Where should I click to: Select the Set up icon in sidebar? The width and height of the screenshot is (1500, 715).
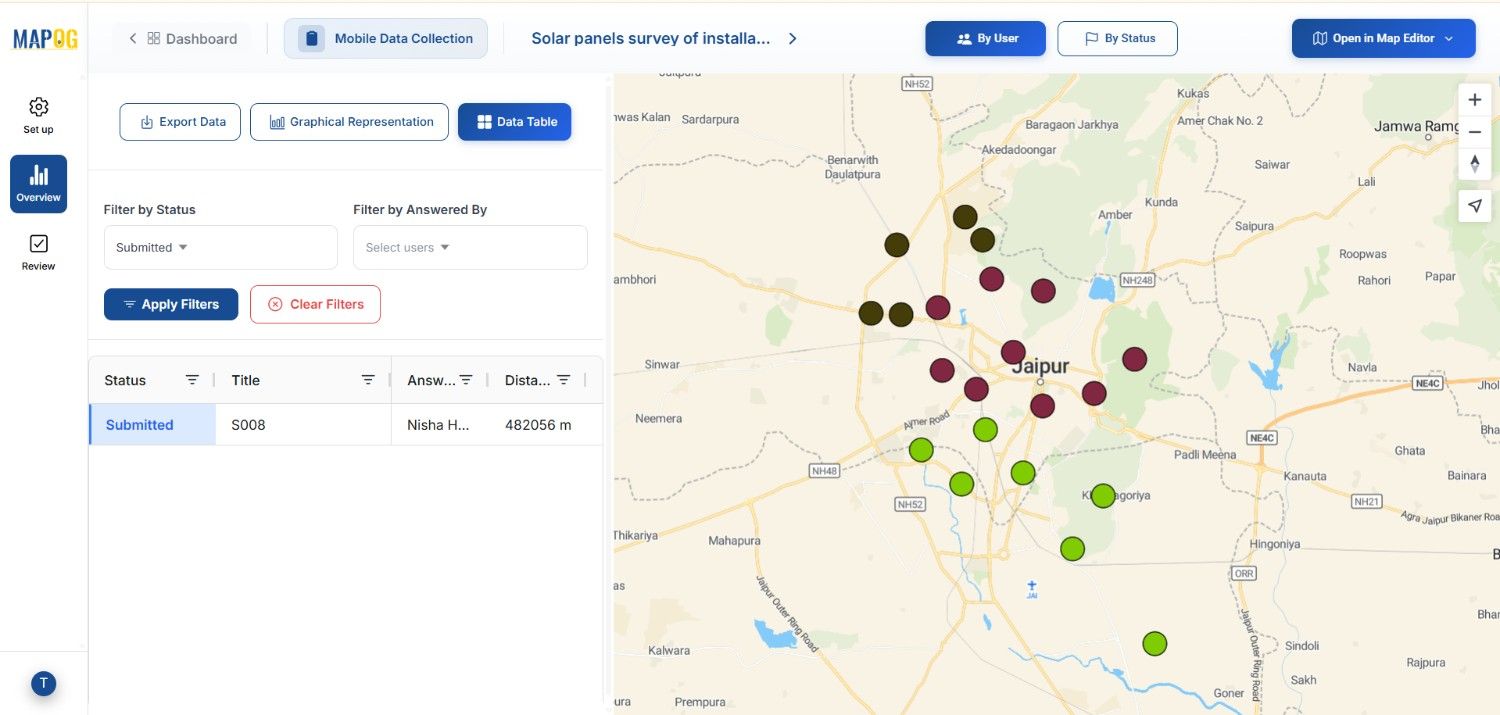click(38, 113)
